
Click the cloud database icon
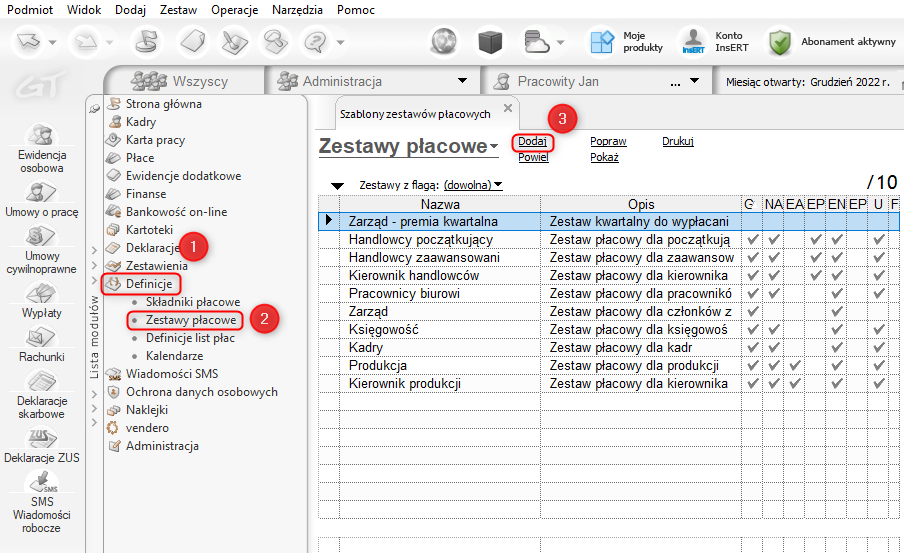536,42
